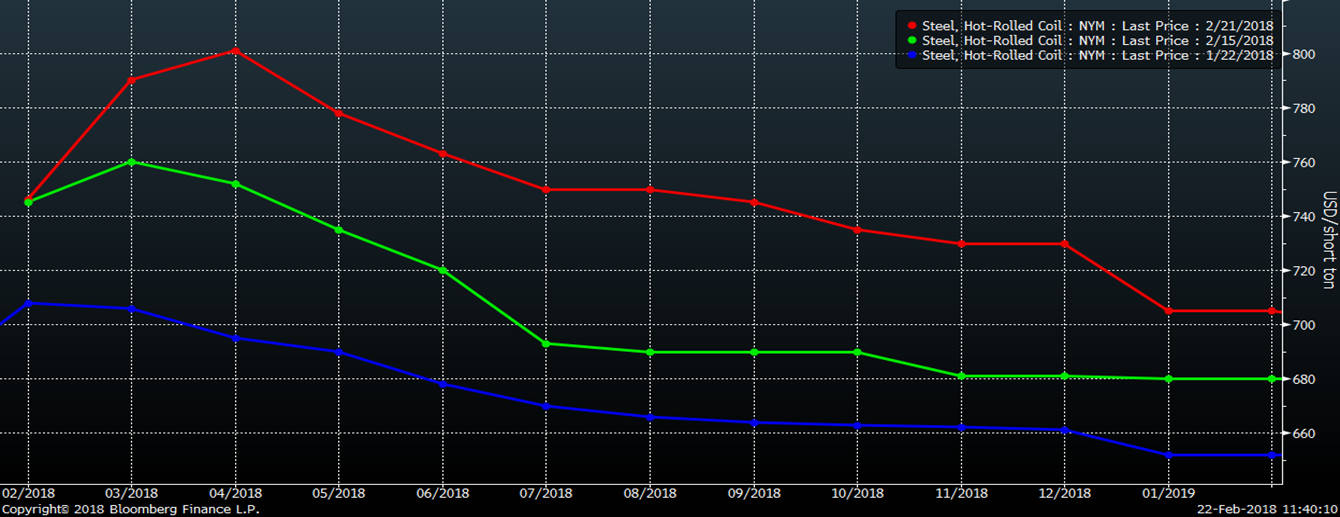Image resolution: width=1340 pixels, height=517 pixels.
Task: Click the USD/short ton axis title
Action: click(1329, 240)
